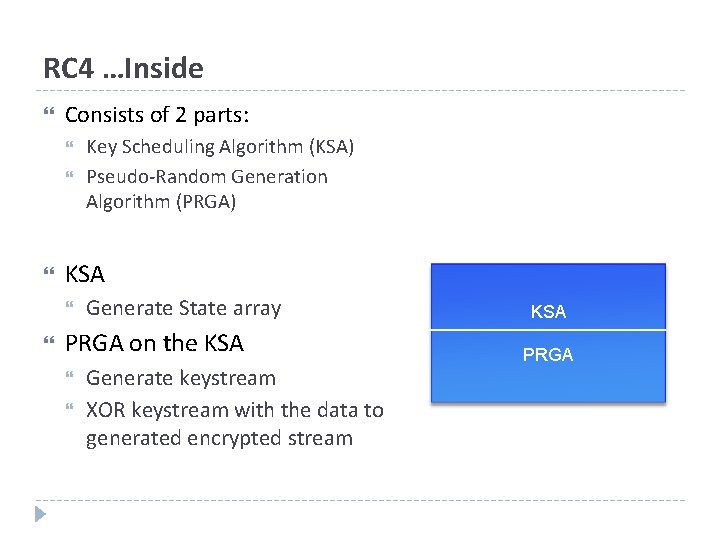This screenshot has height=540, width=720.
Task: Click the bullet marker before "Key Scheduling Algorithm (KSA)"
Action: click(x=70, y=147)
